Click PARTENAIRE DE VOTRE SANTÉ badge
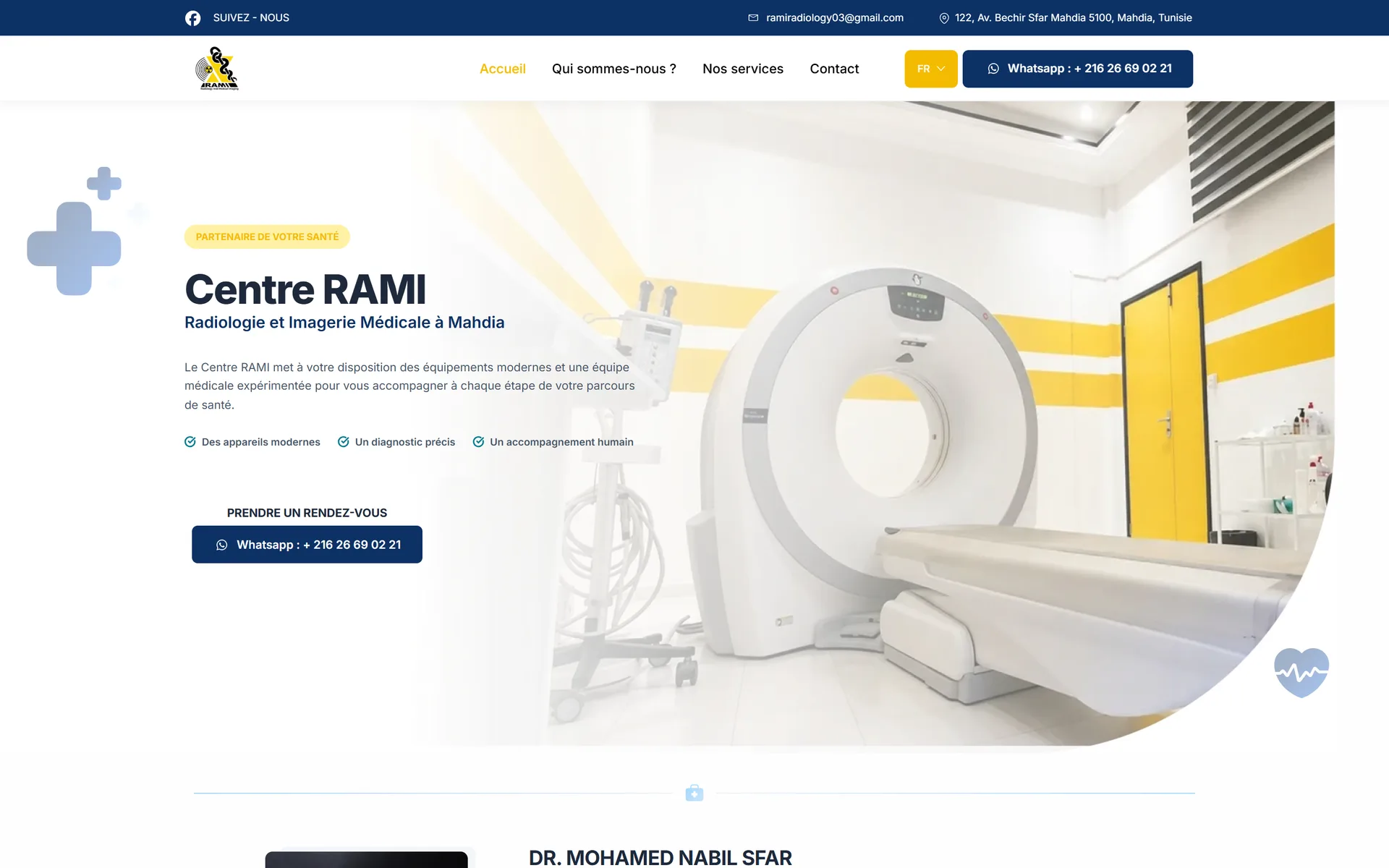 coord(267,237)
